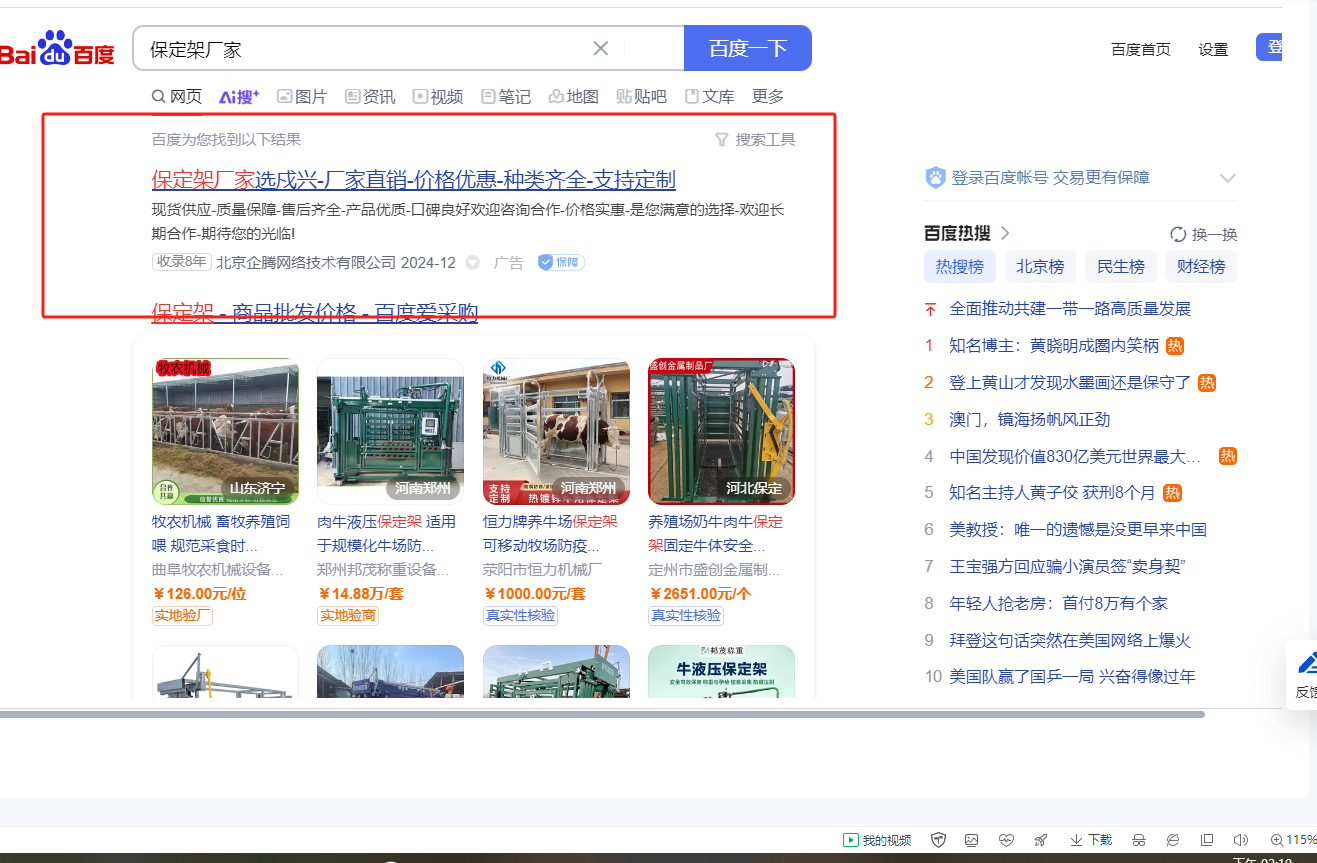This screenshot has height=863, width=1317.
Task: Click the Baidu logo
Action: pyautogui.click(x=58, y=49)
